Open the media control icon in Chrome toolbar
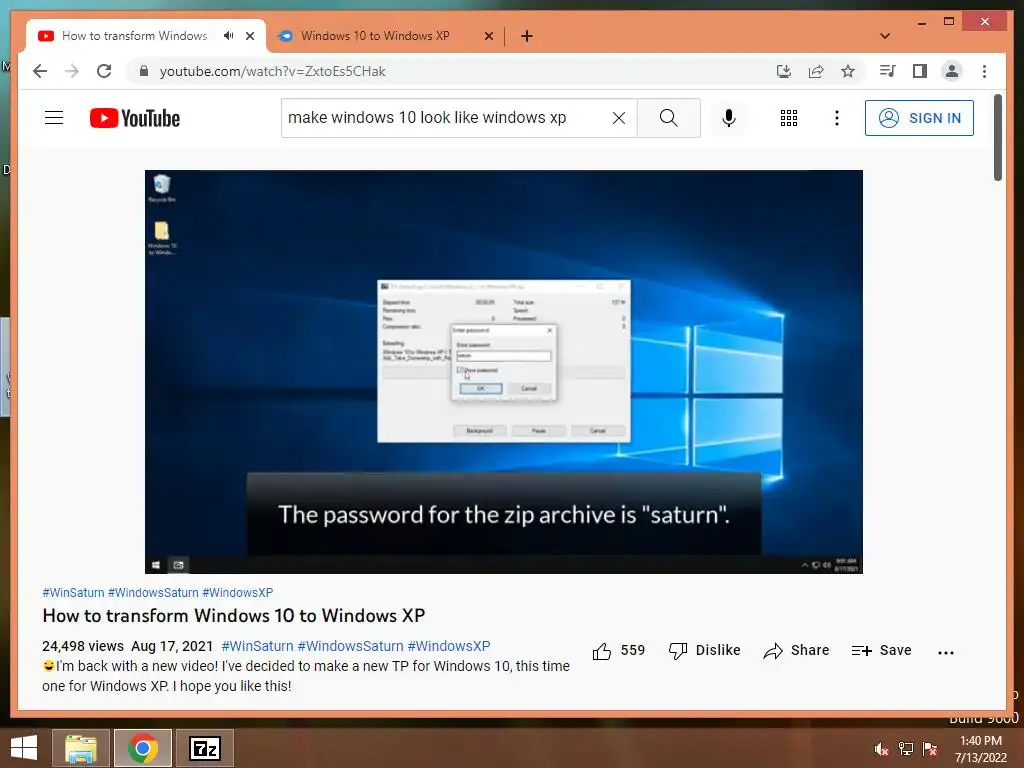The image size is (1024, 768). point(887,71)
